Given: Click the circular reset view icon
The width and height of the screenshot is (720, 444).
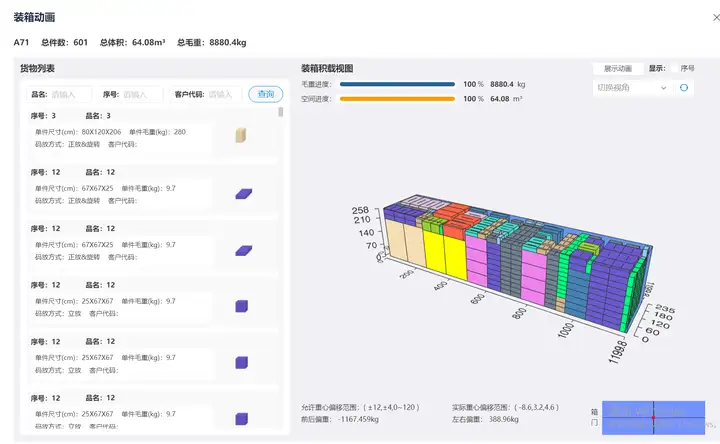Looking at the screenshot, I should pyautogui.click(x=684, y=88).
